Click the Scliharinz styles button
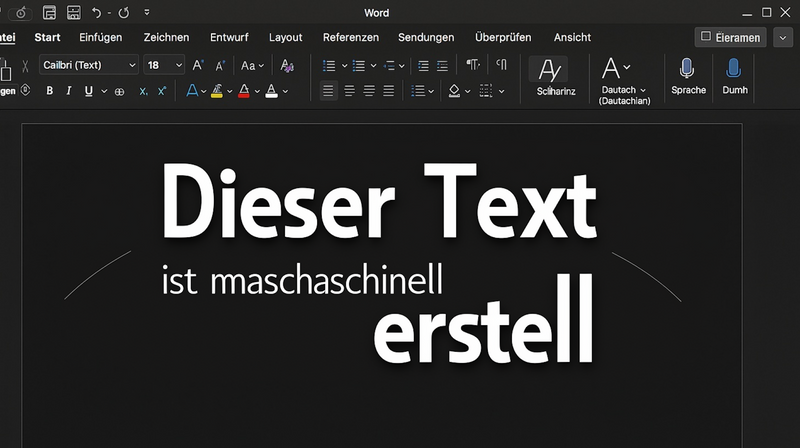This screenshot has height=448, width=800. pyautogui.click(x=548, y=70)
